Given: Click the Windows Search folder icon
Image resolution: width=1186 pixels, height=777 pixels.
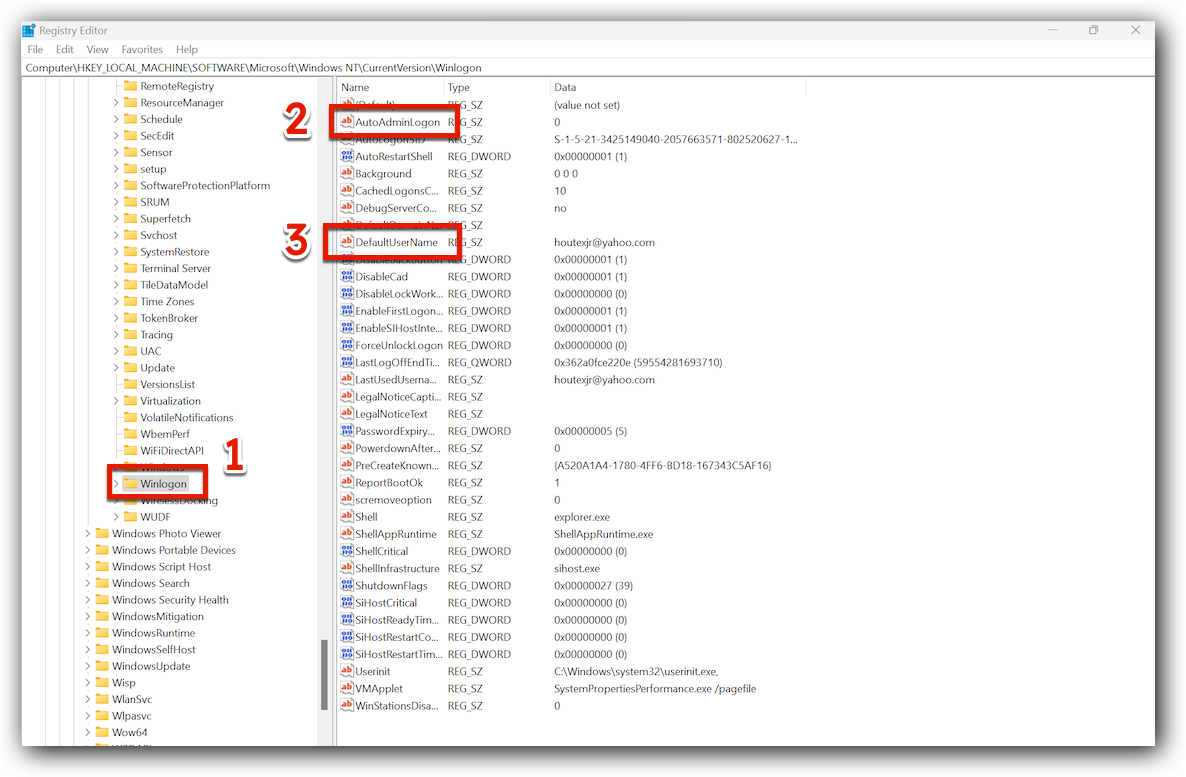Looking at the screenshot, I should (102, 583).
